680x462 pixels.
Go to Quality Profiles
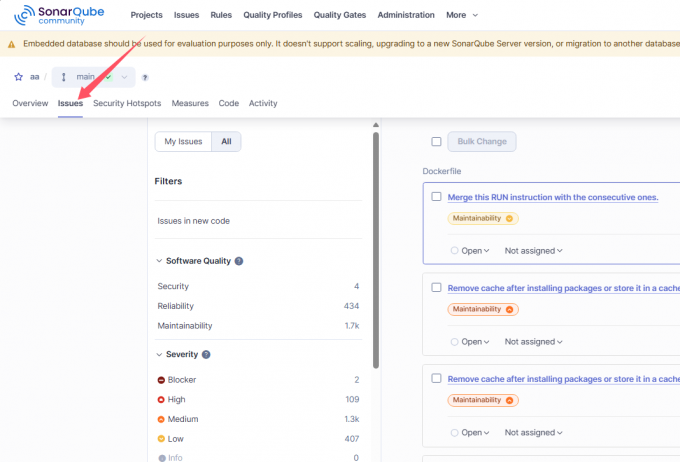(273, 15)
